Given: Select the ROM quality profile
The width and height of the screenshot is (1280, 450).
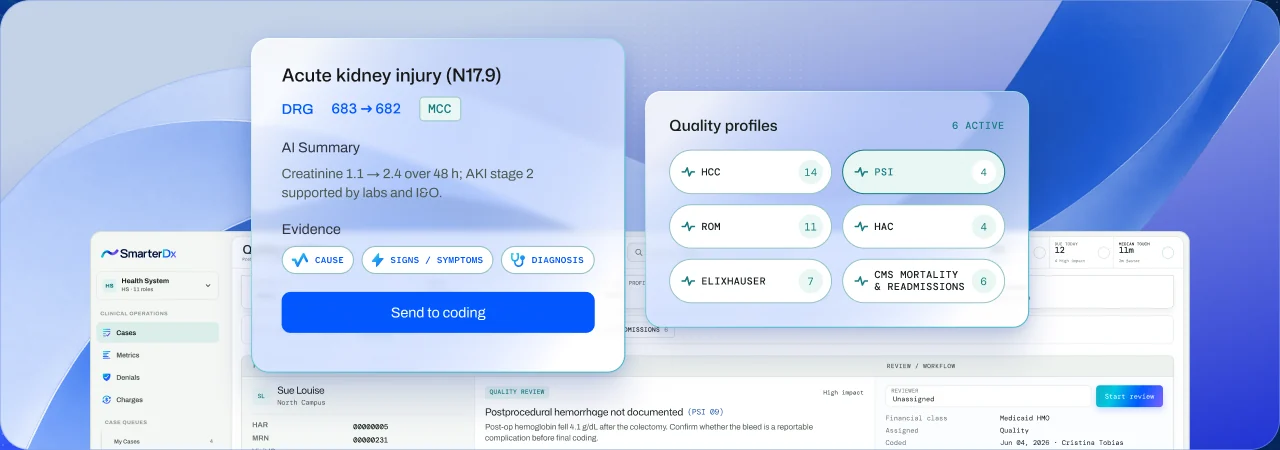Looking at the screenshot, I should pos(750,227).
